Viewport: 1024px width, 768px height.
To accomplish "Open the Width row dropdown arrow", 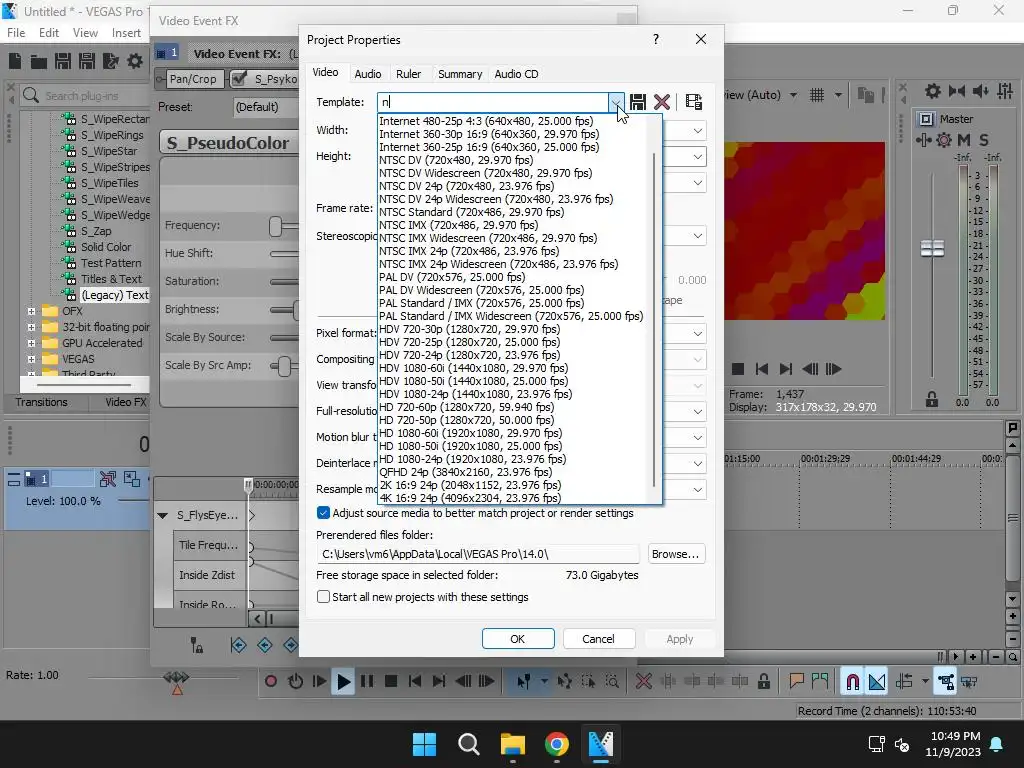I will [x=697, y=131].
